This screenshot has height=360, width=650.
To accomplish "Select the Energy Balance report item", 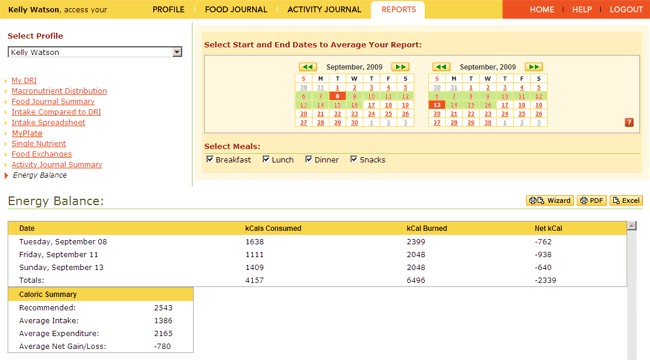I will point(40,175).
